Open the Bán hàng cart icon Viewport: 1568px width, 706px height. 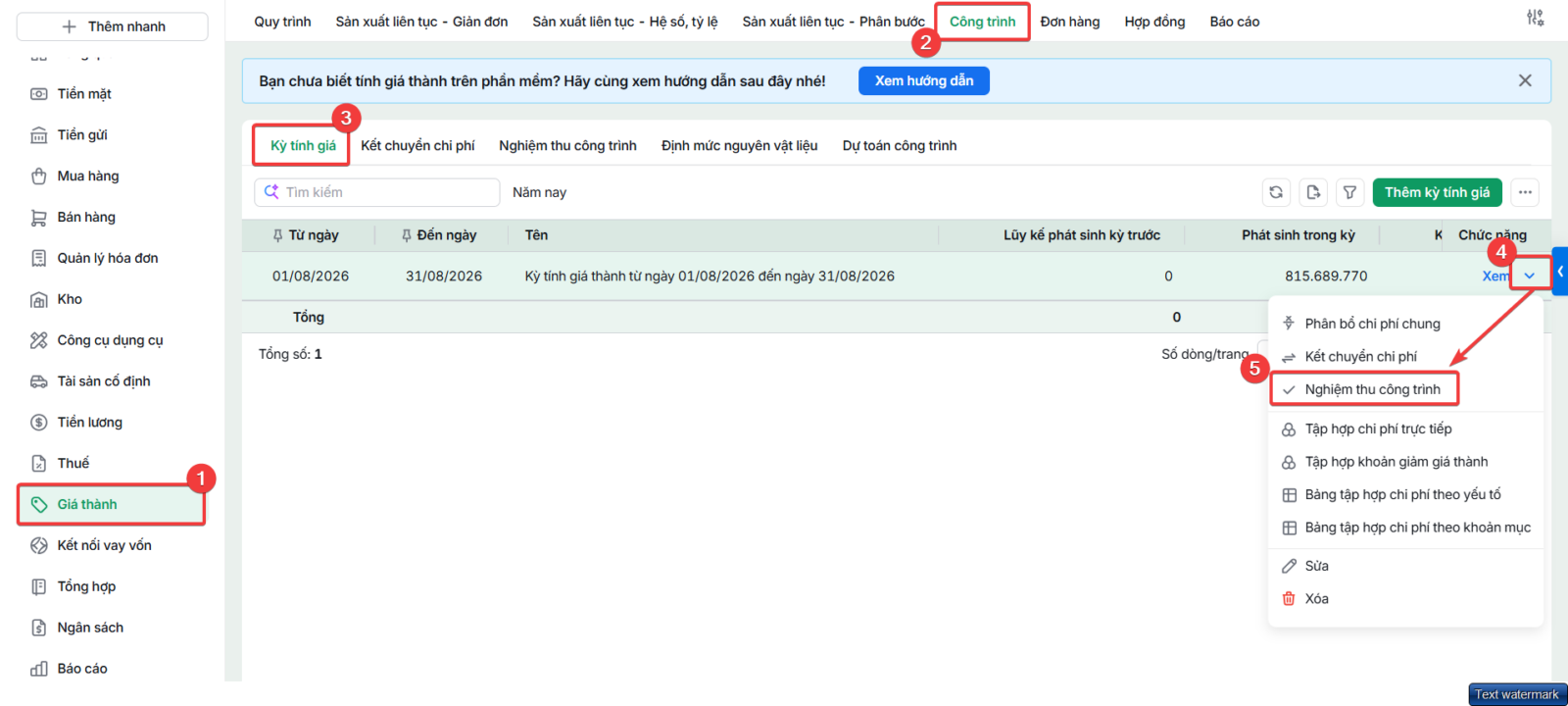point(39,218)
